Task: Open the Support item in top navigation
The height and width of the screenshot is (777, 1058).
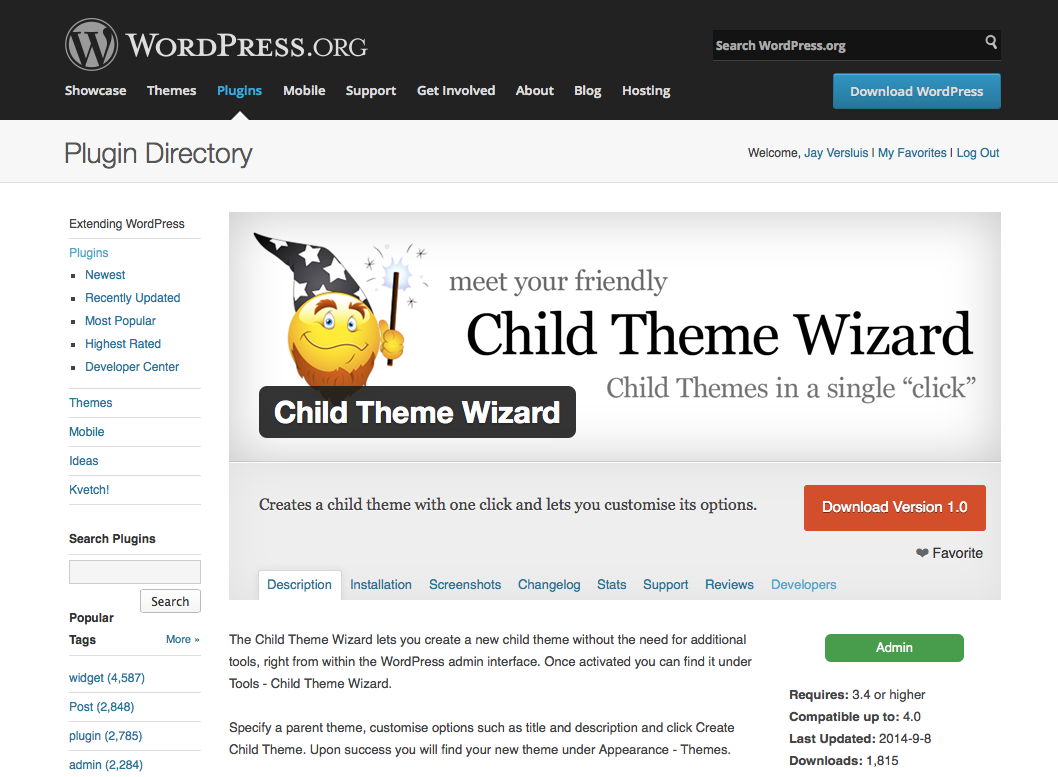Action: point(370,90)
